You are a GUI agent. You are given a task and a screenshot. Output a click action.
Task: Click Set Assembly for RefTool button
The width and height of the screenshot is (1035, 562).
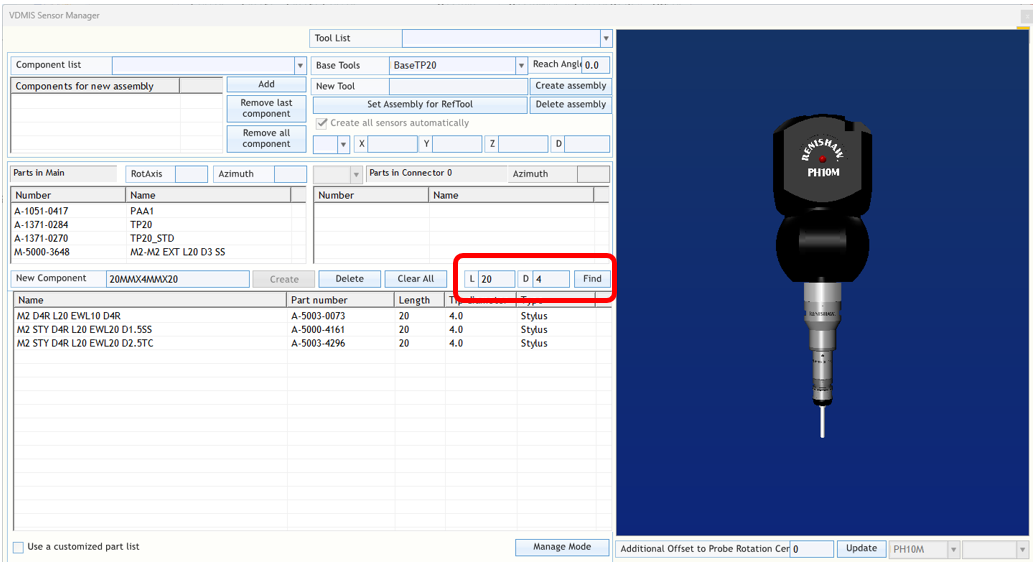(420, 104)
